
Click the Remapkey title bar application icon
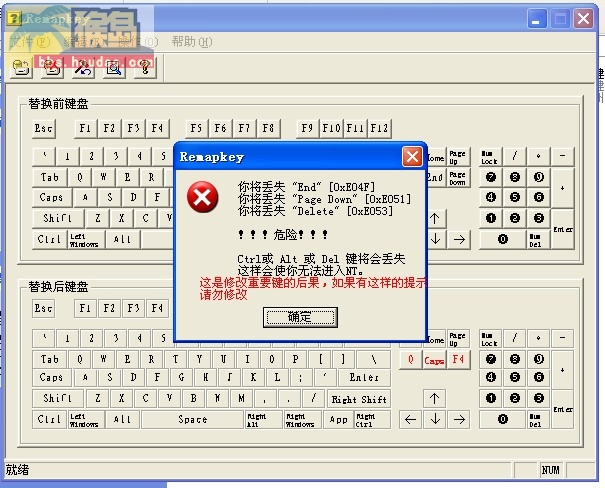(14, 18)
